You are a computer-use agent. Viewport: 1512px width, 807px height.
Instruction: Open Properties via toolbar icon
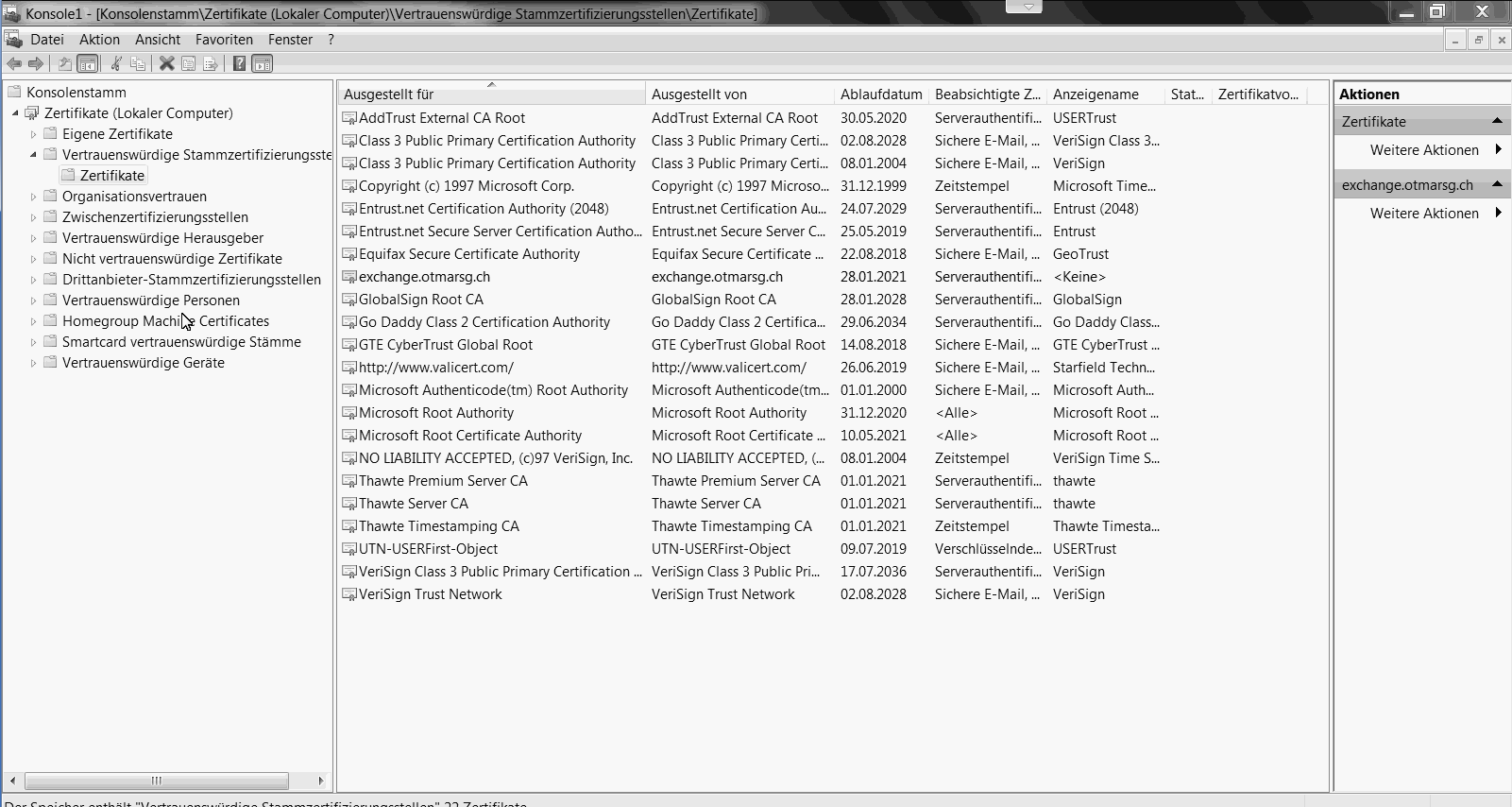coord(188,63)
